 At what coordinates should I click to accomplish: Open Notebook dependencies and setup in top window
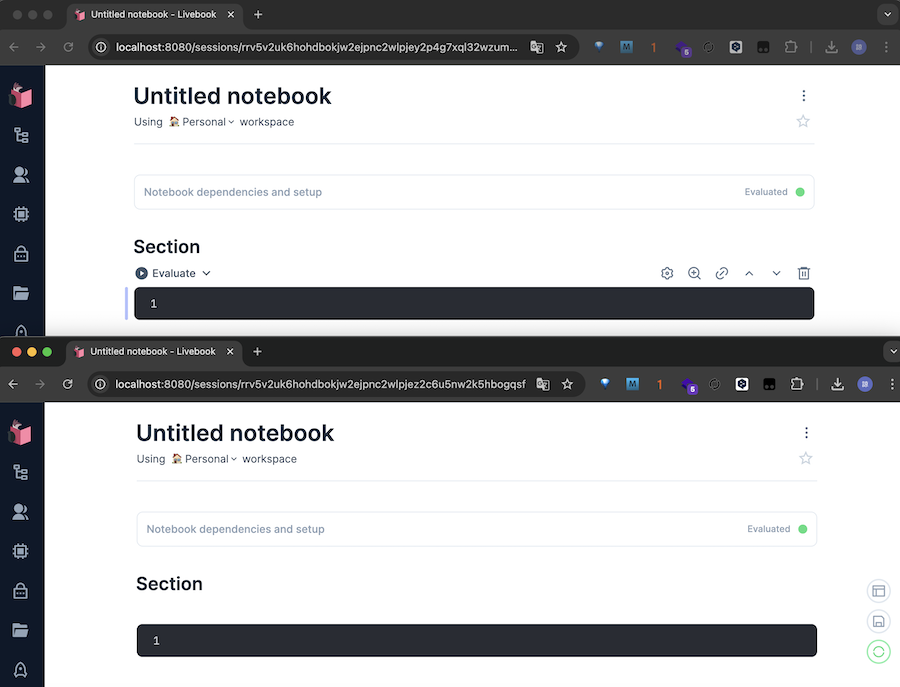[x=474, y=192]
